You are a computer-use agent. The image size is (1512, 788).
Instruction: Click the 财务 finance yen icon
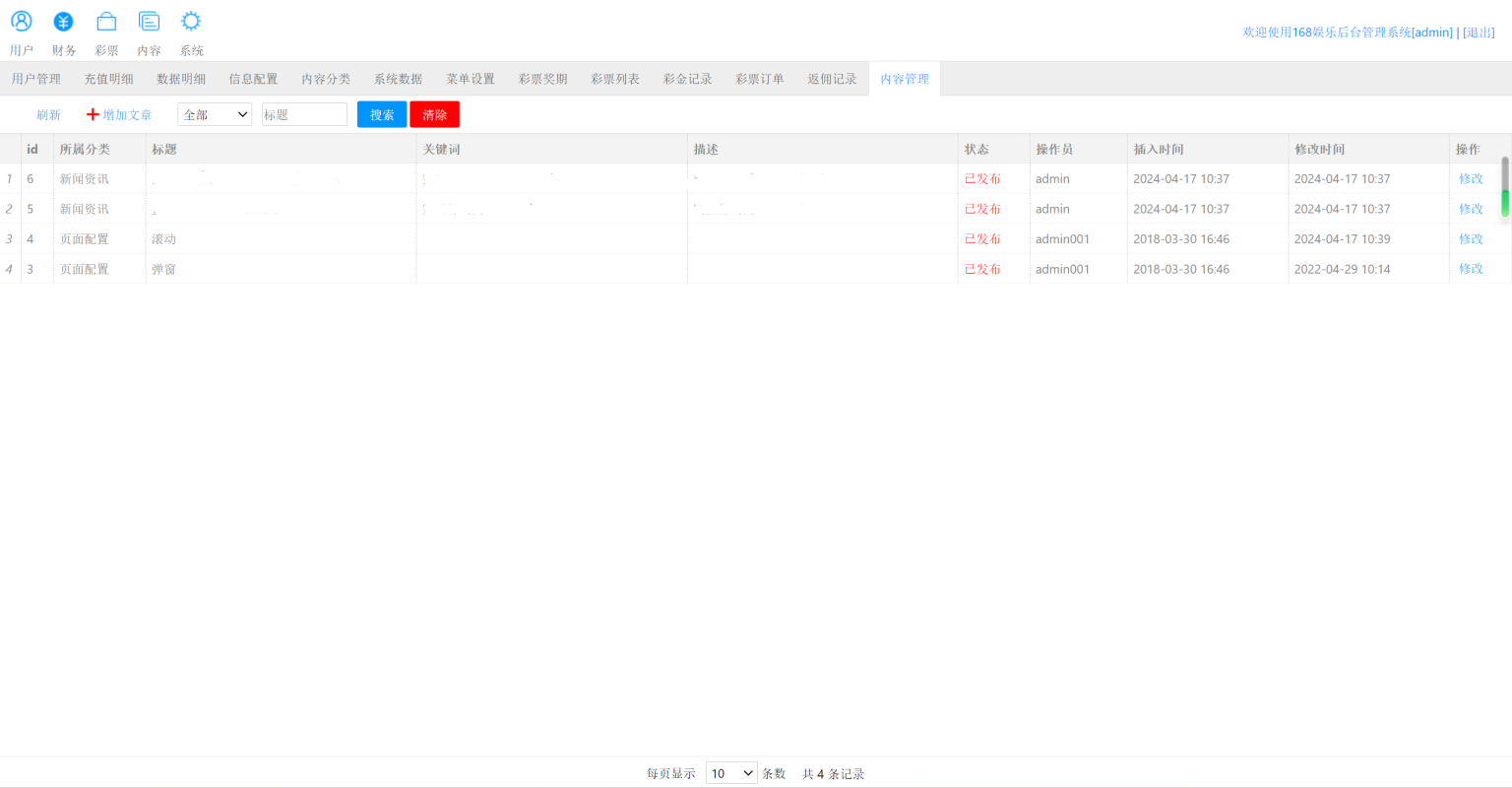point(64,22)
